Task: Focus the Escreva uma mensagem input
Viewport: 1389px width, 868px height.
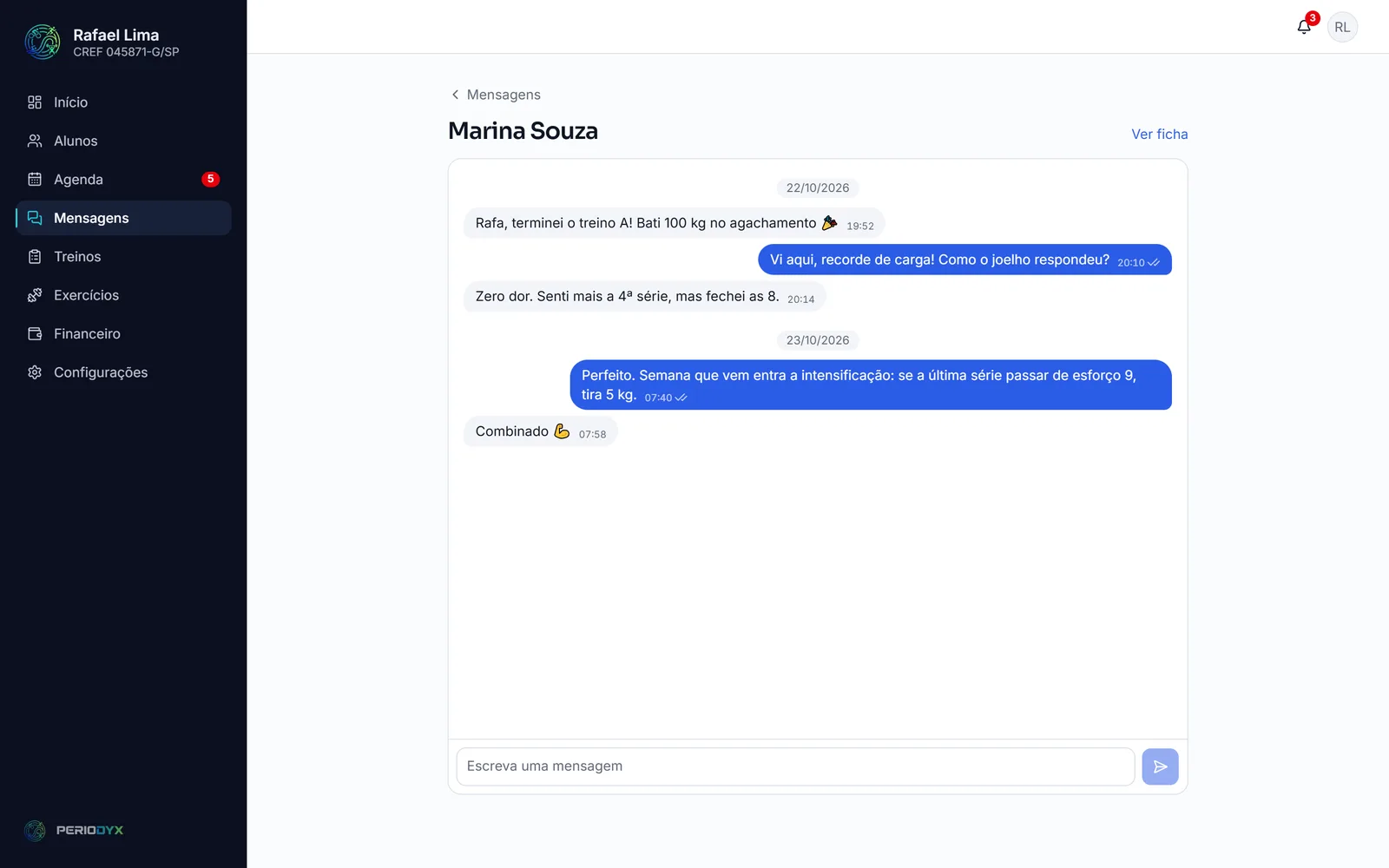Action: pos(795,766)
